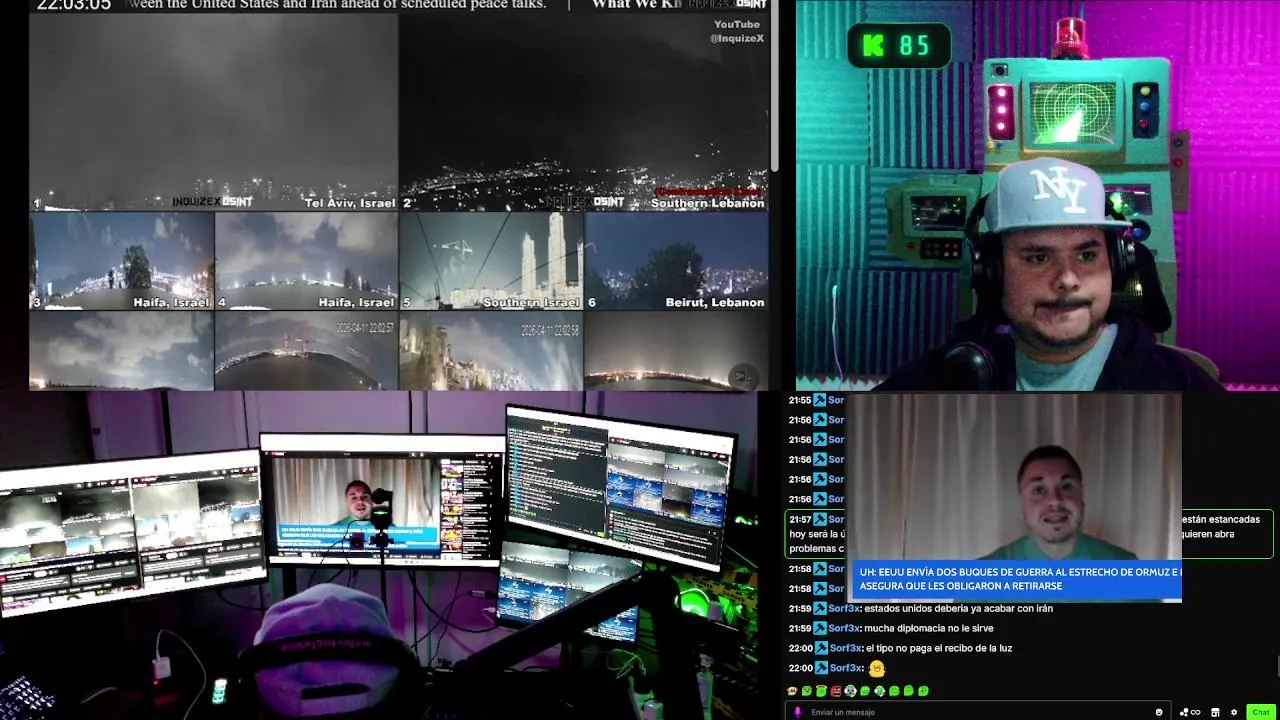
Task: Open the chat settings gear
Action: (x=1234, y=712)
